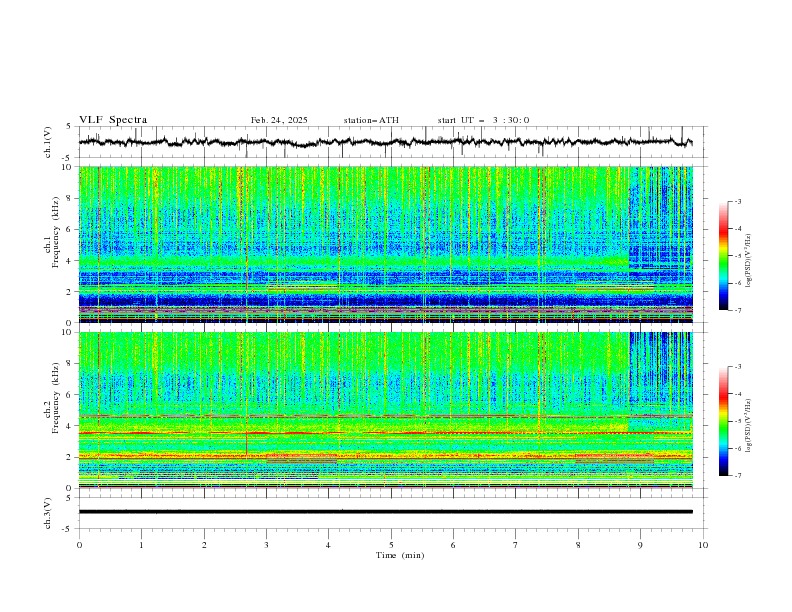Click time axis tick label '5'
The width and height of the screenshot is (792, 612).
click(x=391, y=545)
